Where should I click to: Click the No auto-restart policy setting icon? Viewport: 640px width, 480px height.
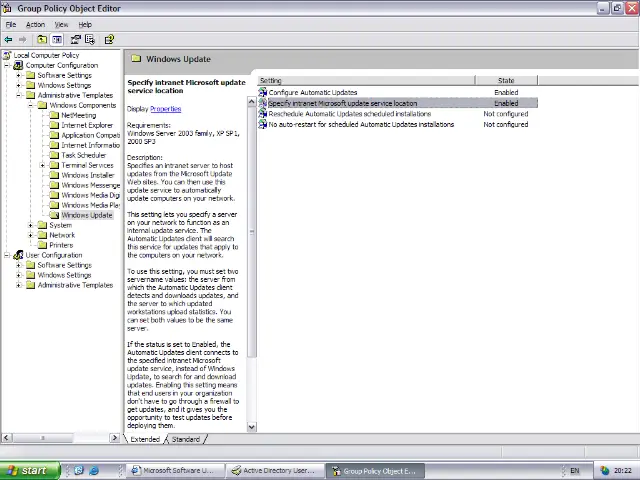263,124
